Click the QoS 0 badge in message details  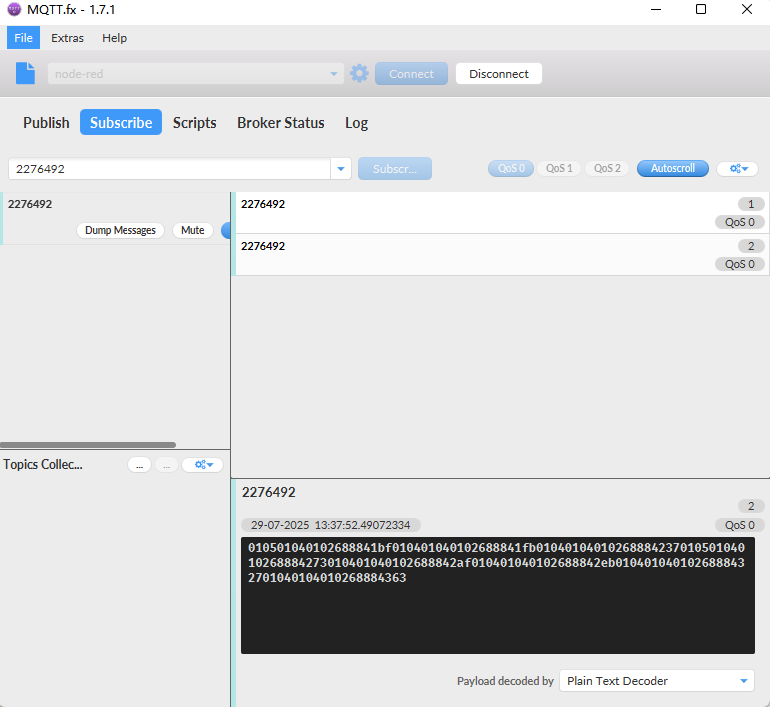click(740, 525)
